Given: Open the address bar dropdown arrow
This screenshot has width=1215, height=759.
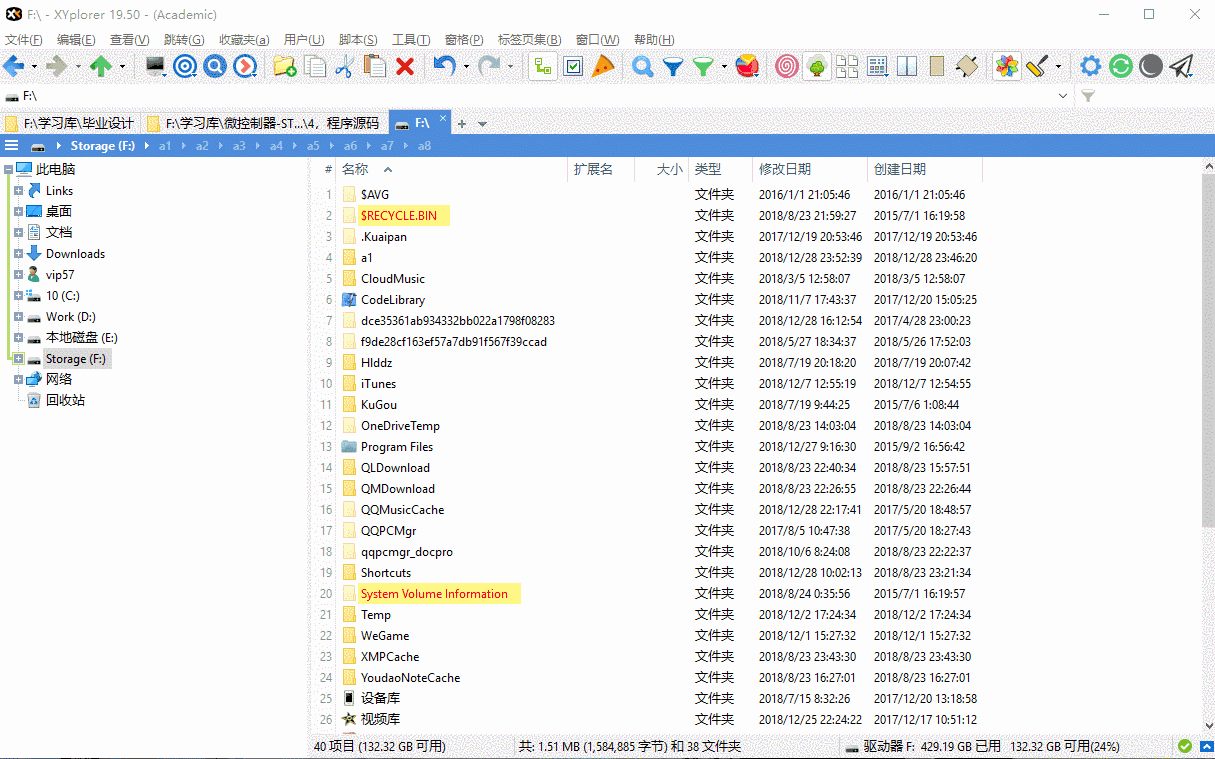Looking at the screenshot, I should [x=1063, y=96].
